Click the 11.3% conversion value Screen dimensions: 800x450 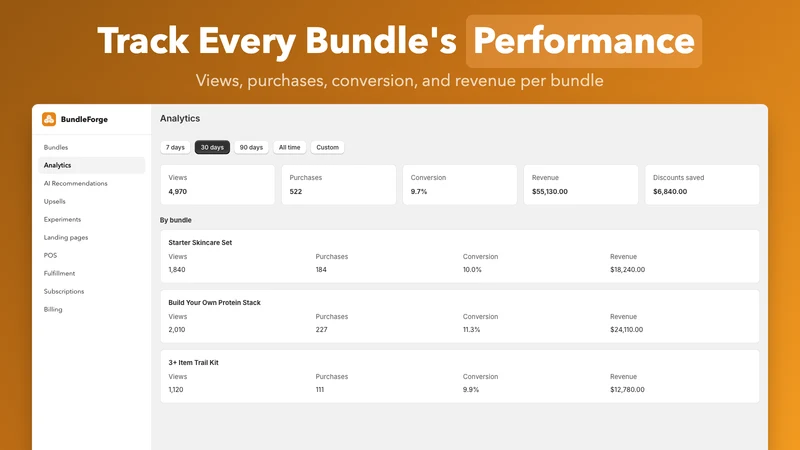(x=471, y=330)
